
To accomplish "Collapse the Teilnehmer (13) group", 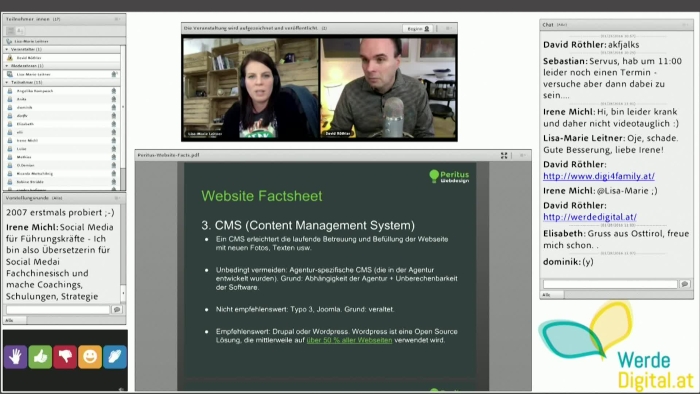I will [x=7, y=83].
